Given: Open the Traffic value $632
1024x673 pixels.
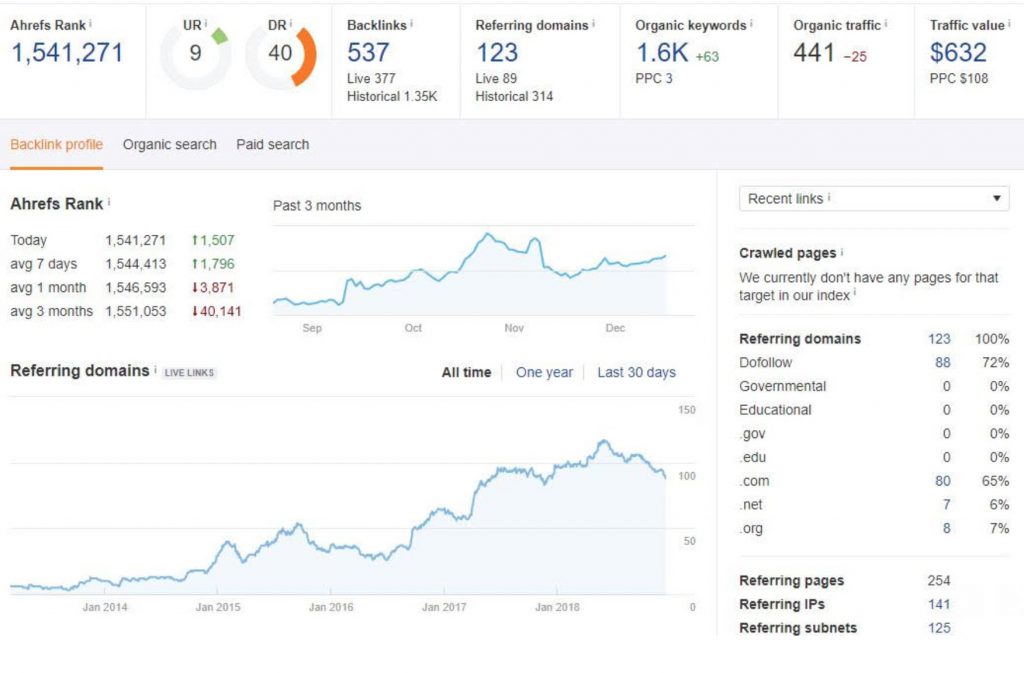Looking at the screenshot, I should [x=958, y=53].
